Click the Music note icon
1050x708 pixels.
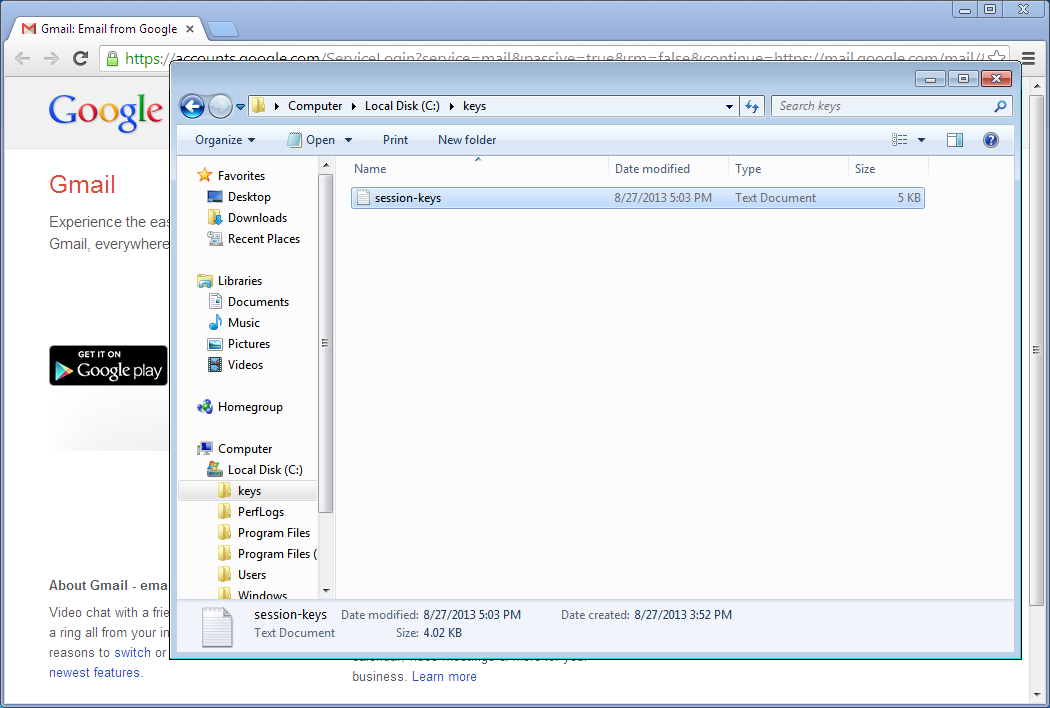(x=215, y=323)
